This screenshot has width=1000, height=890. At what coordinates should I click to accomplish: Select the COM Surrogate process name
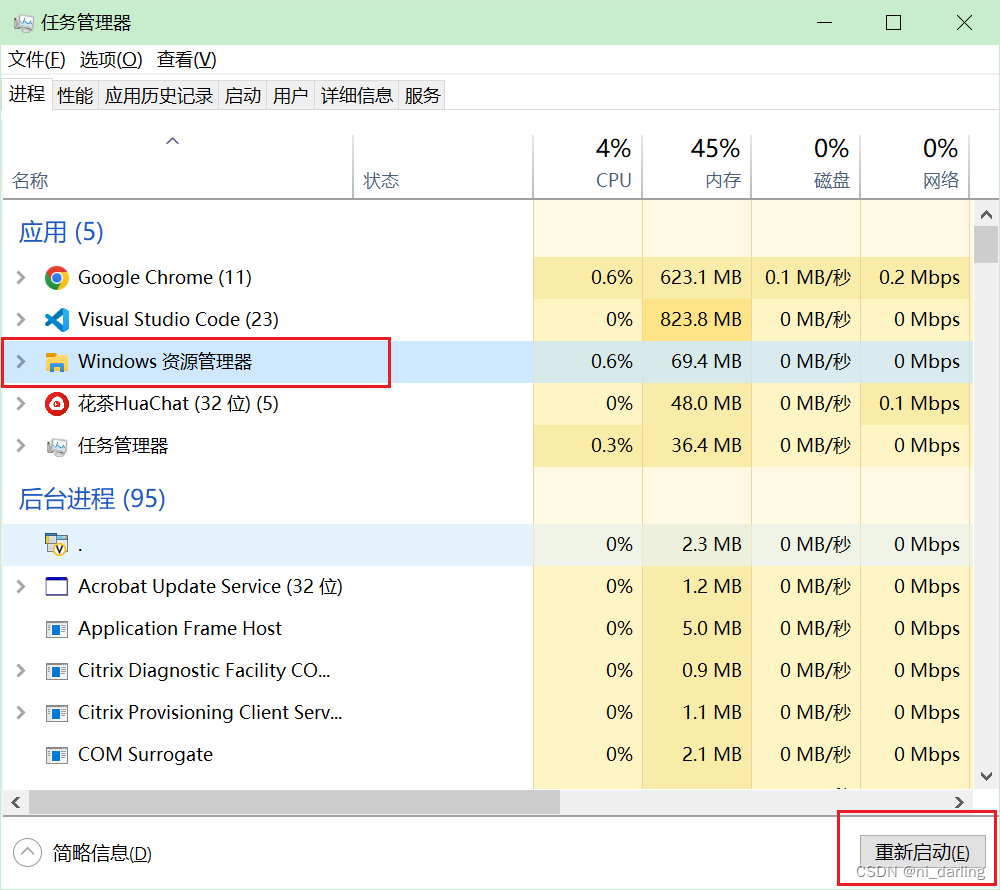145,754
